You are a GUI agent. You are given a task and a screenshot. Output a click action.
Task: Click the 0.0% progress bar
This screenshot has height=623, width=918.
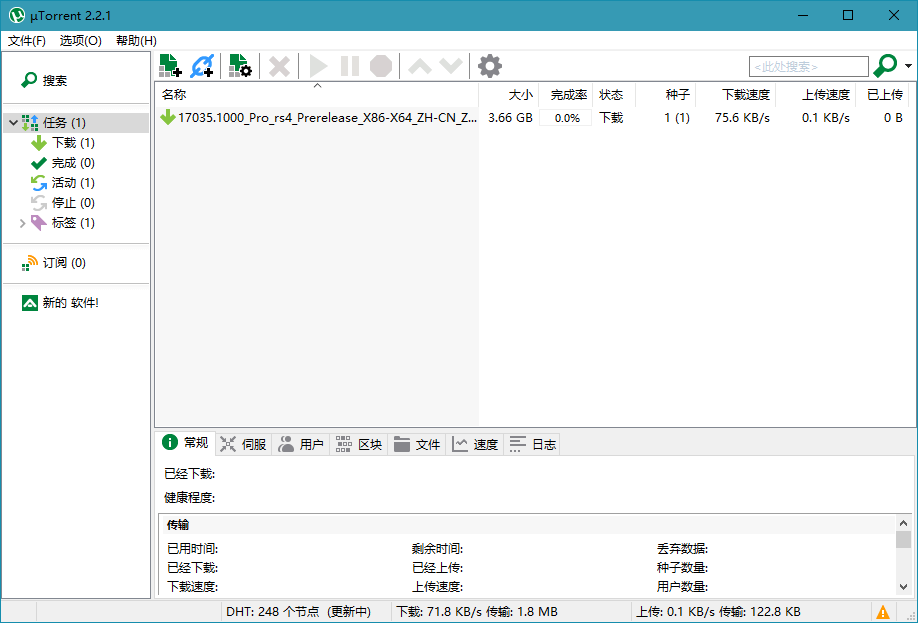566,118
